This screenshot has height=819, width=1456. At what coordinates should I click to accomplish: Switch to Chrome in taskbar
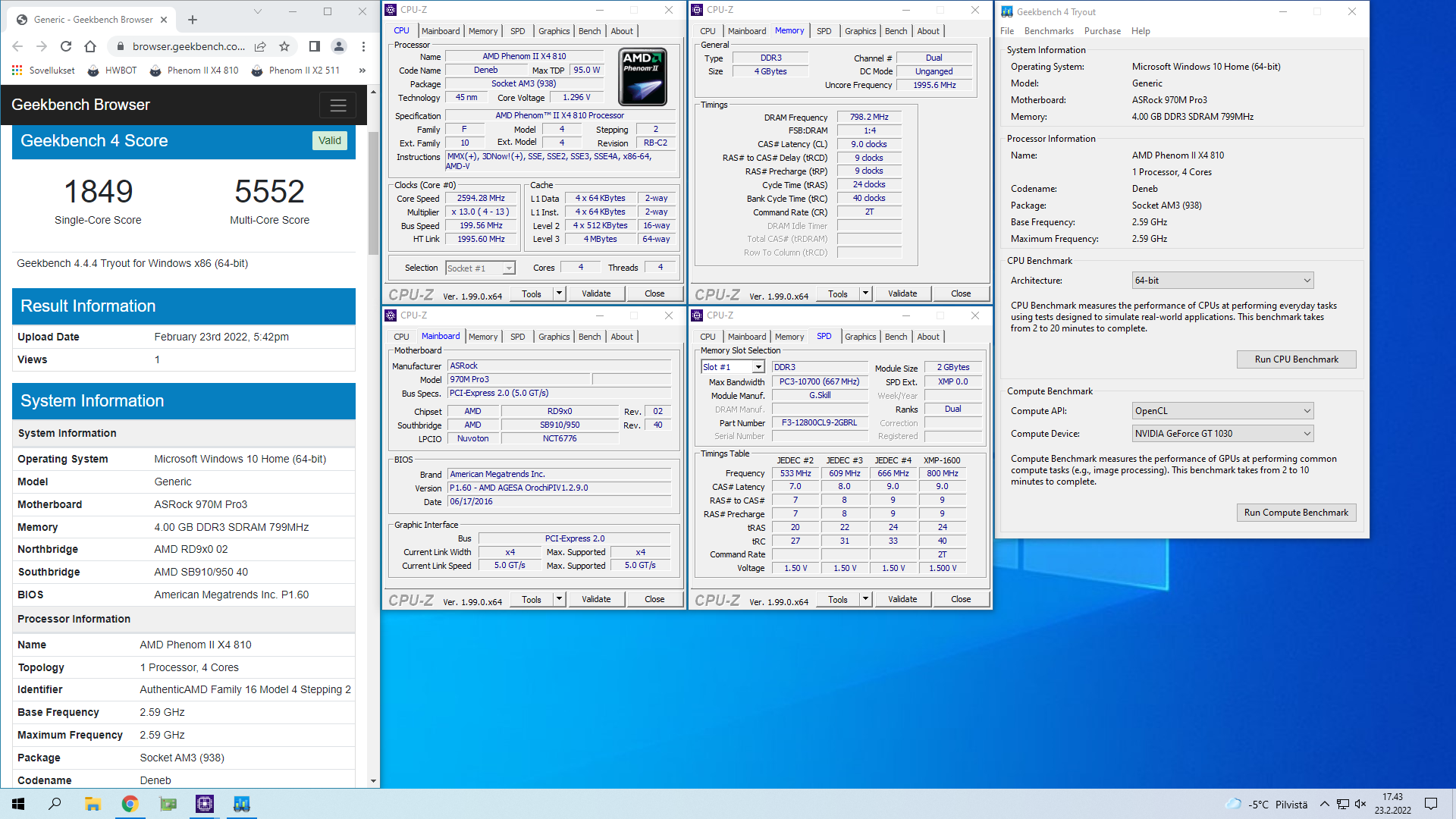pyautogui.click(x=130, y=804)
